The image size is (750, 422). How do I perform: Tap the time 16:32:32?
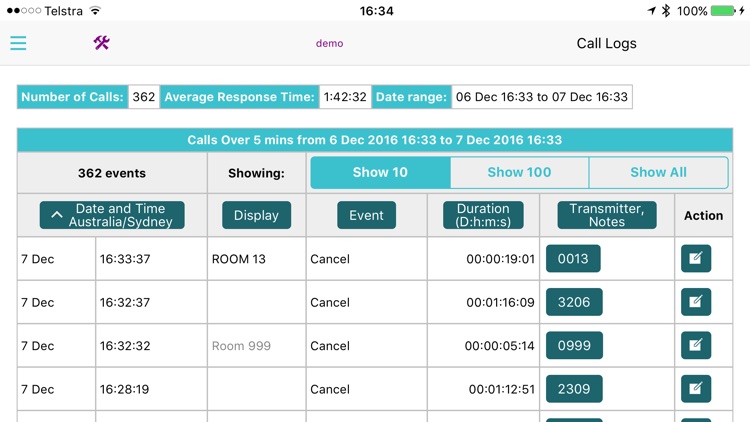[x=125, y=345]
